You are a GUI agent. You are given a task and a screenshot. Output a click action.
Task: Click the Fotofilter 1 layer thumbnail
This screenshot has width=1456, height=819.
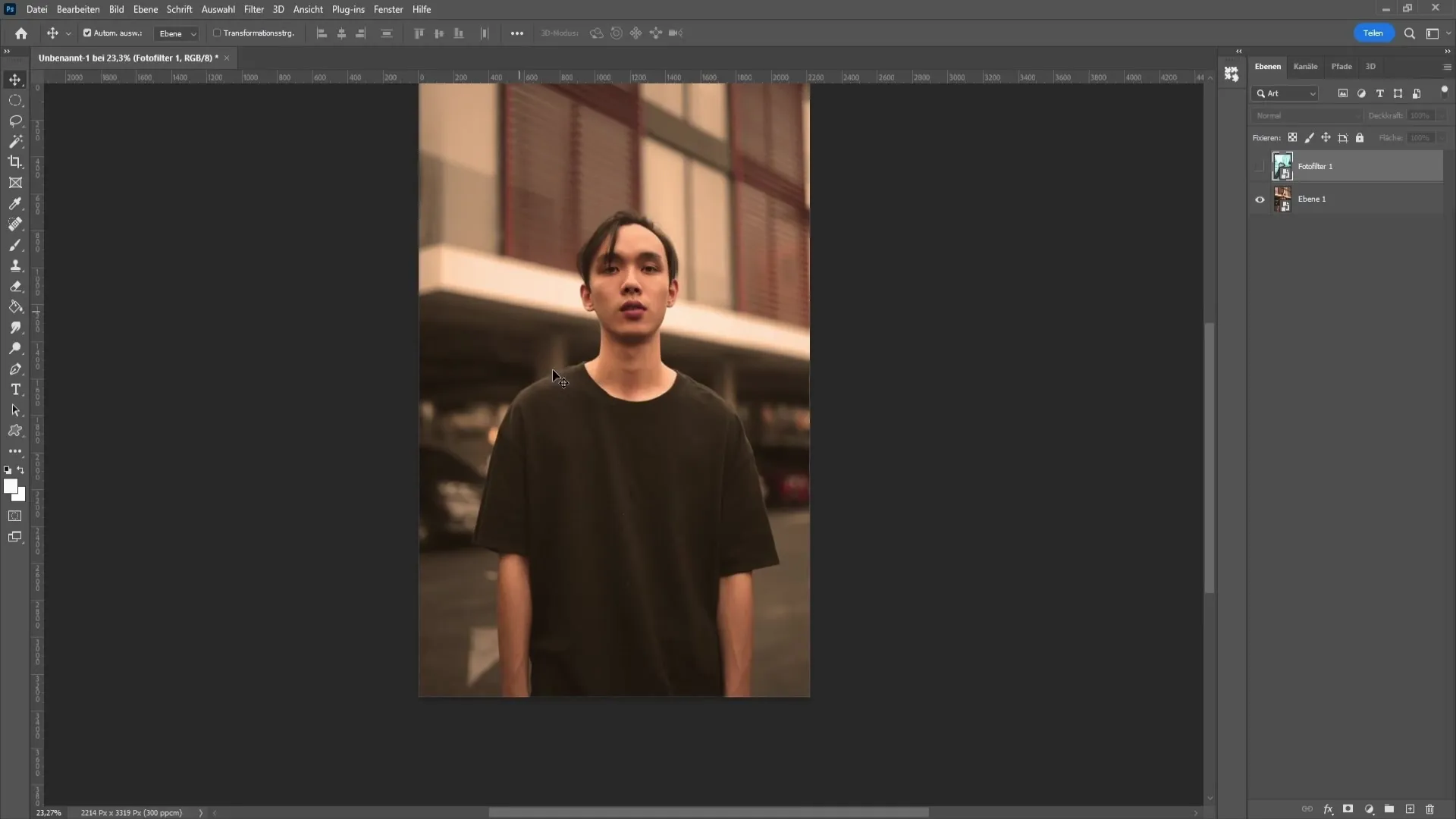1282,166
